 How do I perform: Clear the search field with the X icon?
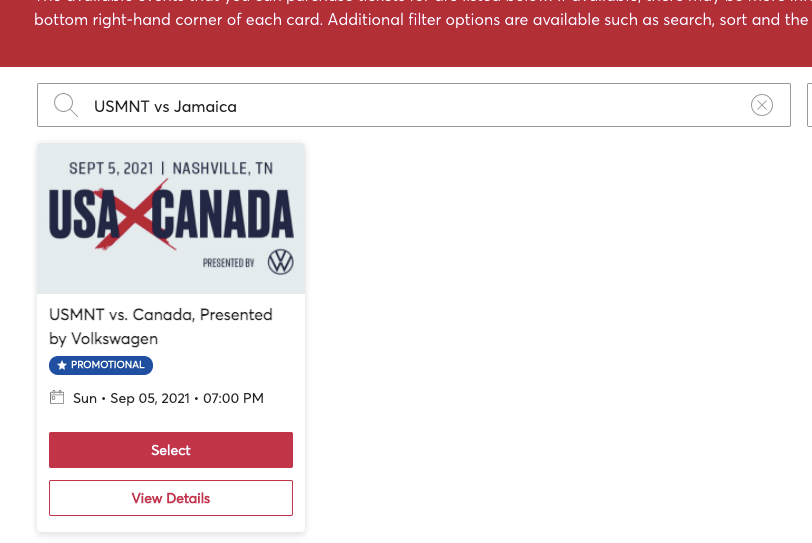762,105
